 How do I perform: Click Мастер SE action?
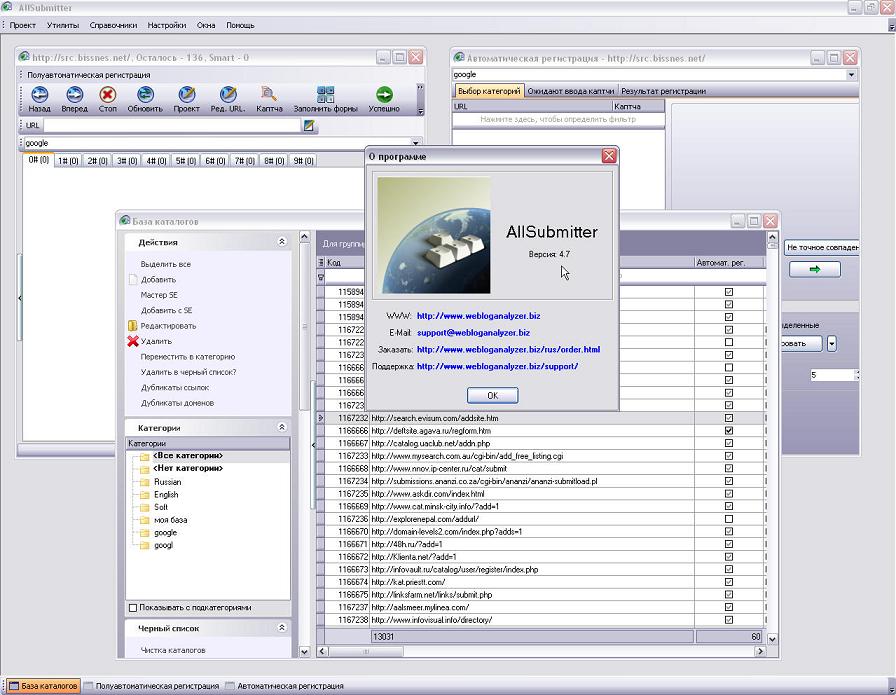click(159, 295)
